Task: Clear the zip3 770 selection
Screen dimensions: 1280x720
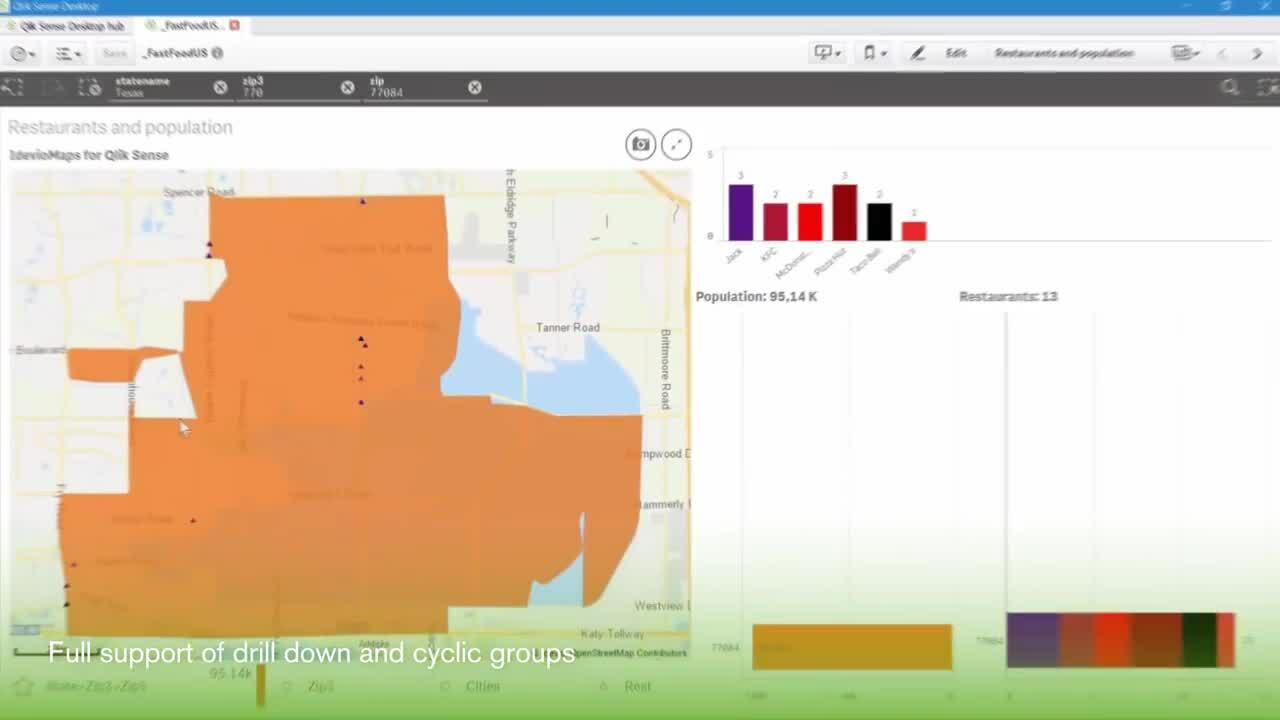Action: (347, 87)
